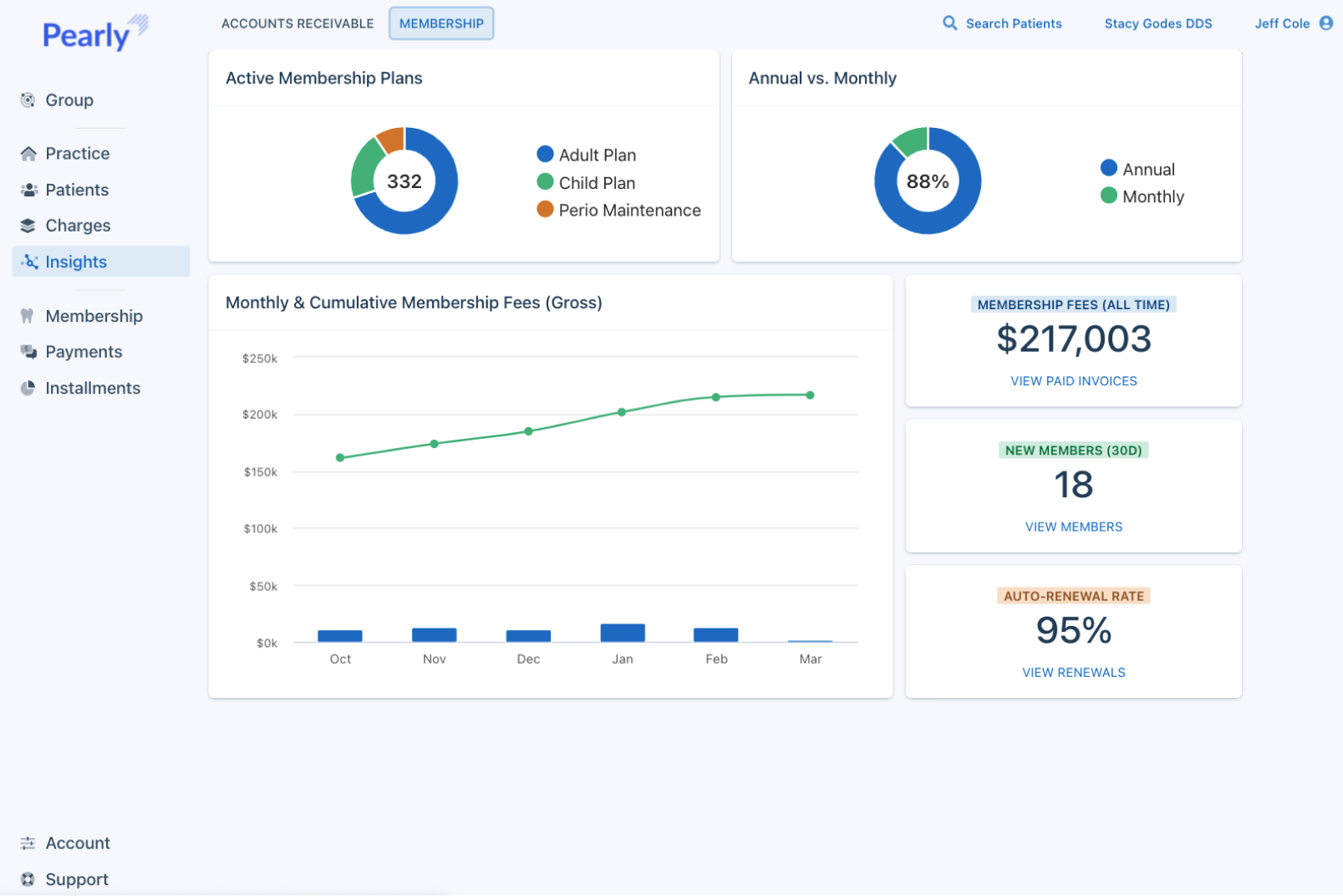Click the $217,003 membership fees value
Viewport: 1343px width, 896px height.
1074,339
